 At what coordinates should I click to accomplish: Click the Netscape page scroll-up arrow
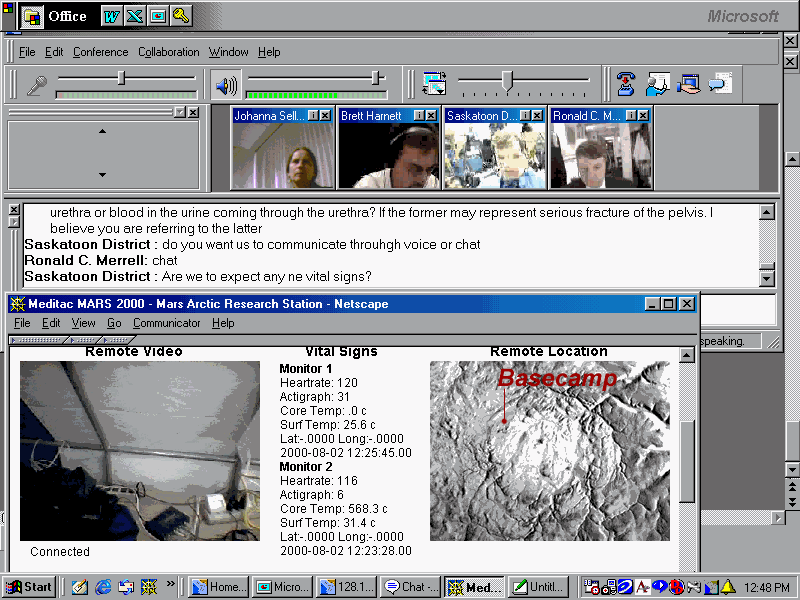click(687, 355)
